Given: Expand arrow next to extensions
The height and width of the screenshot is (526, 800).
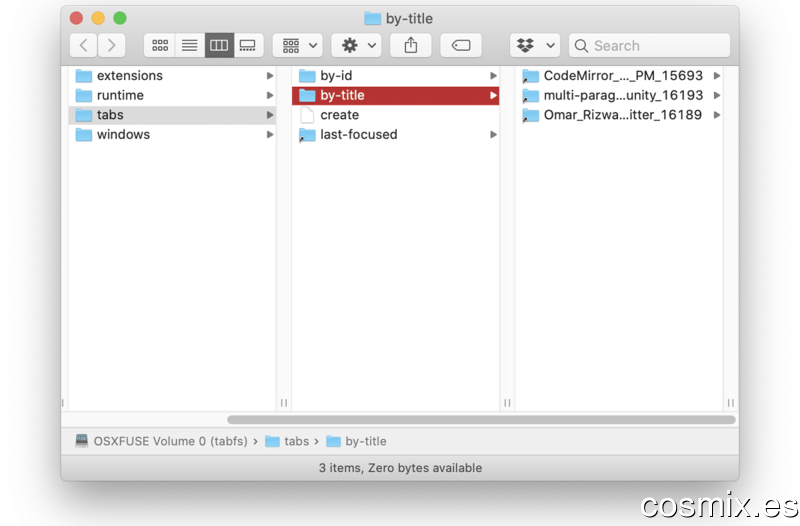Looking at the screenshot, I should [270, 76].
